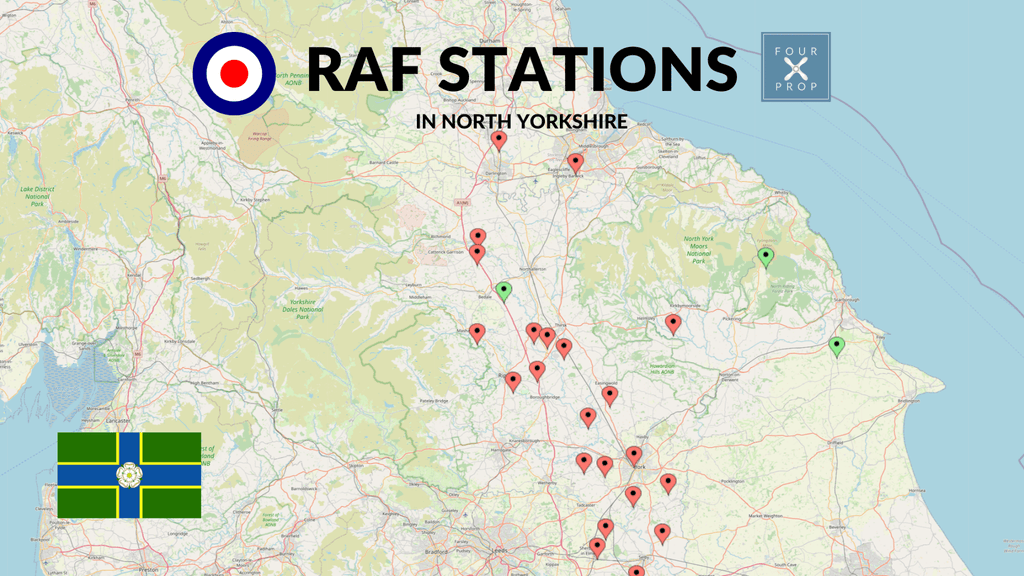Click the RAF roundel logo
The height and width of the screenshot is (576, 1024).
pyautogui.click(x=235, y=72)
